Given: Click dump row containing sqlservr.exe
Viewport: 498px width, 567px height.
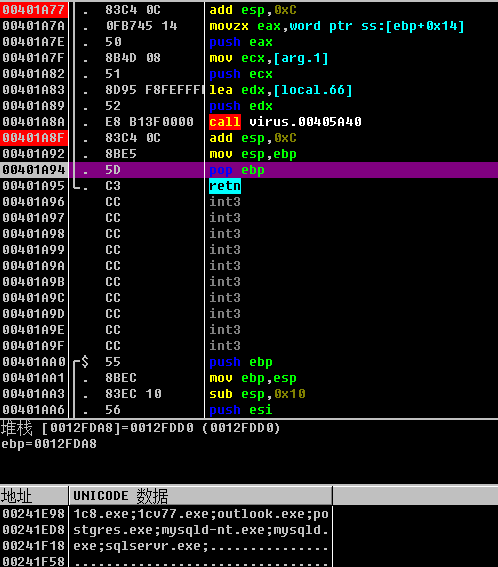Looking at the screenshot, I should 166,546.
